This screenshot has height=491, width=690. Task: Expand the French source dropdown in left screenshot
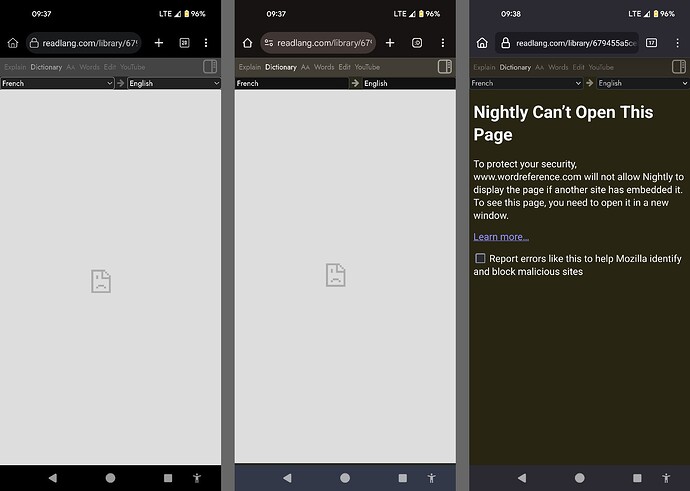[57, 83]
